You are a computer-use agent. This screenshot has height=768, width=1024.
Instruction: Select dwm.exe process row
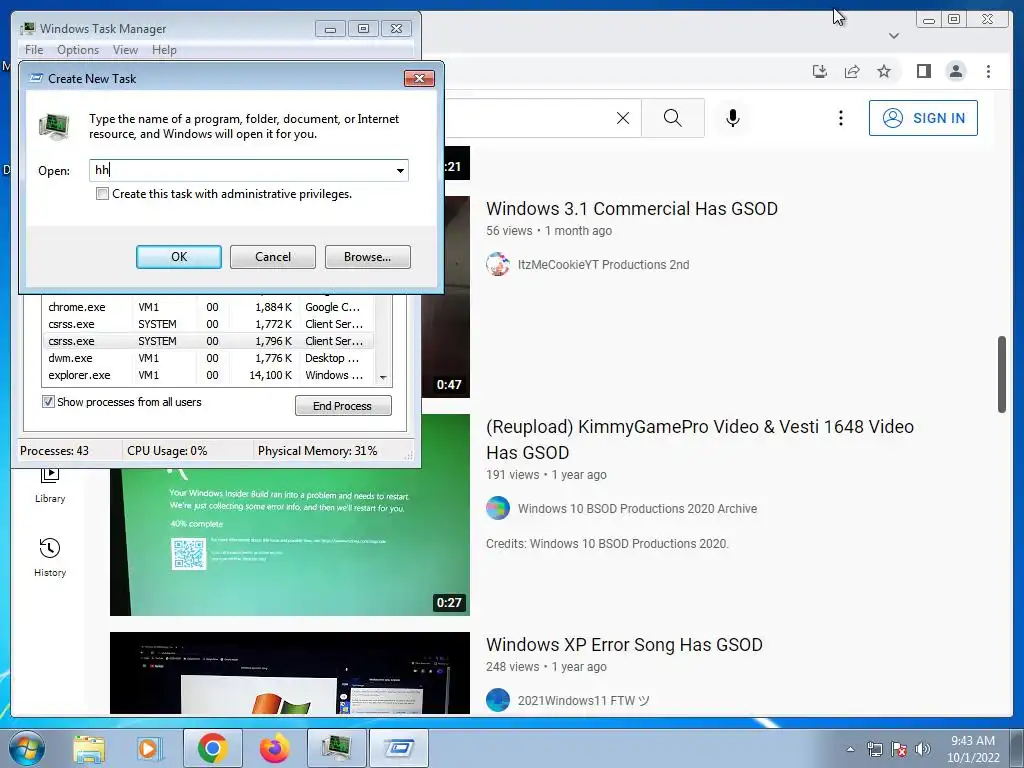(208, 358)
